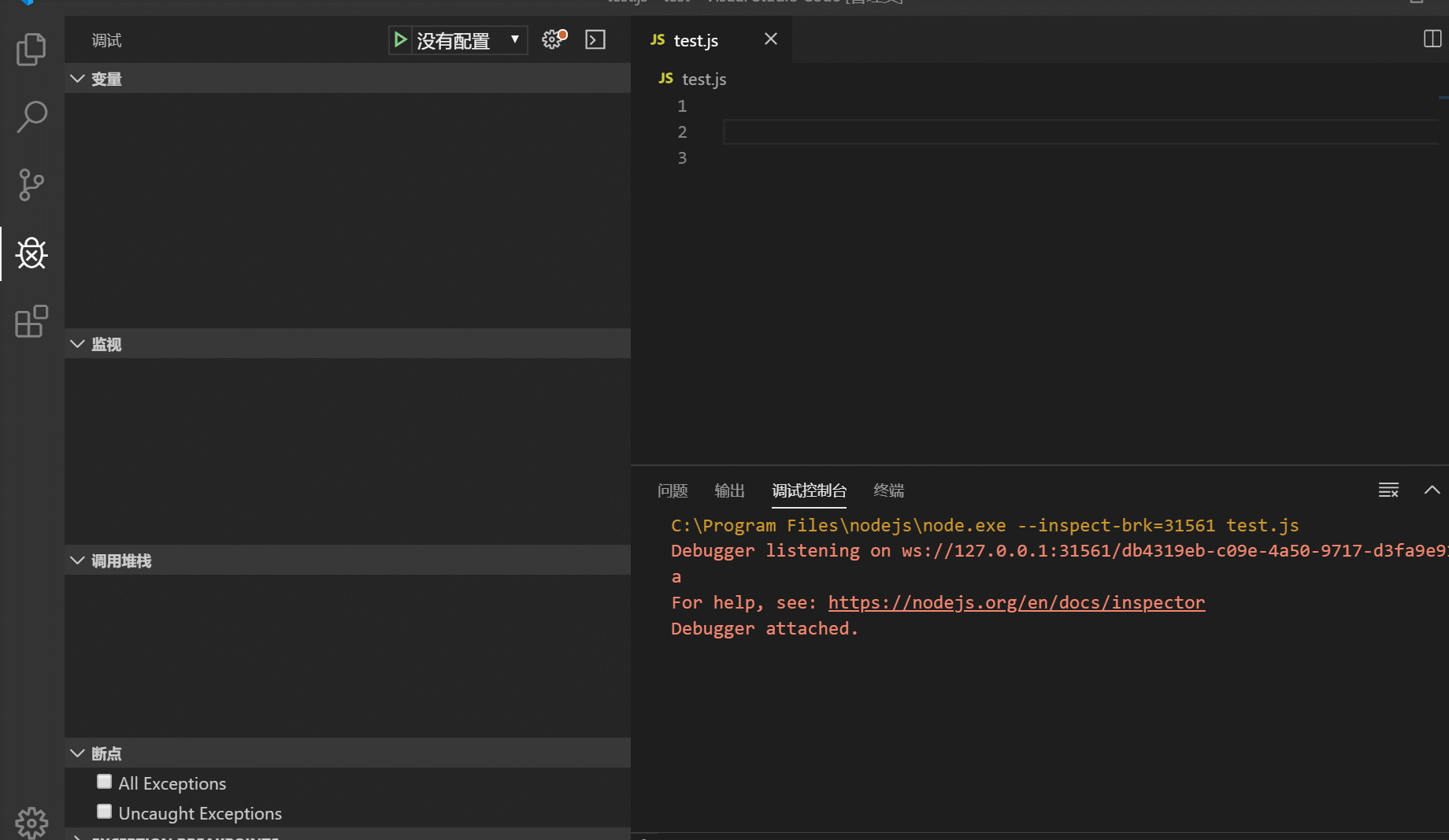Open the Source Control icon
Image resolution: width=1449 pixels, height=840 pixels.
(31, 185)
